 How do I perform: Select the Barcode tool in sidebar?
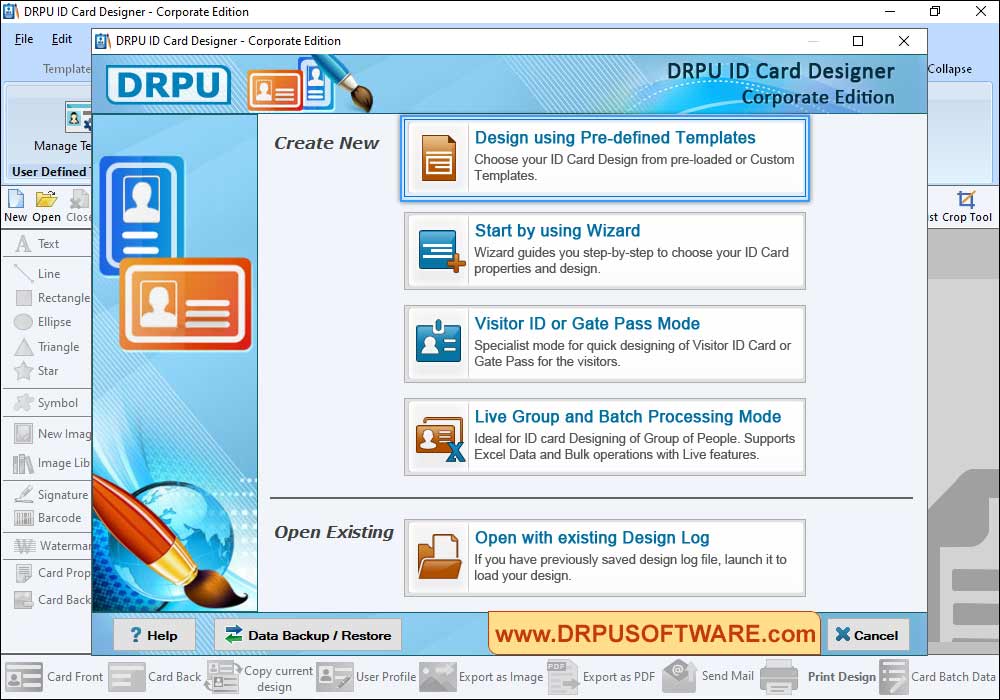(x=48, y=518)
